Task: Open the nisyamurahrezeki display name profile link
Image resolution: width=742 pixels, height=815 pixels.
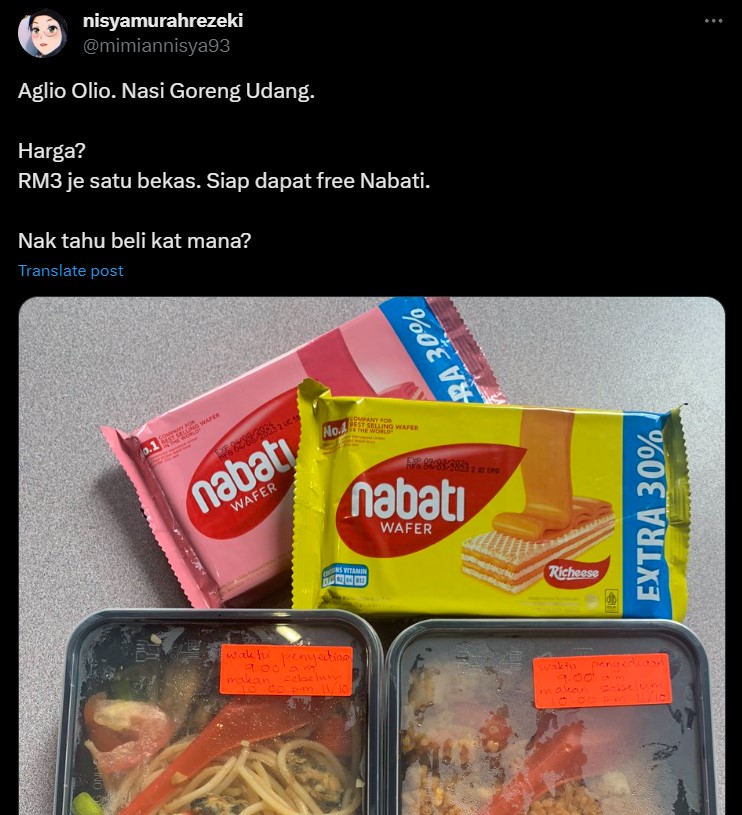Action: point(163,21)
